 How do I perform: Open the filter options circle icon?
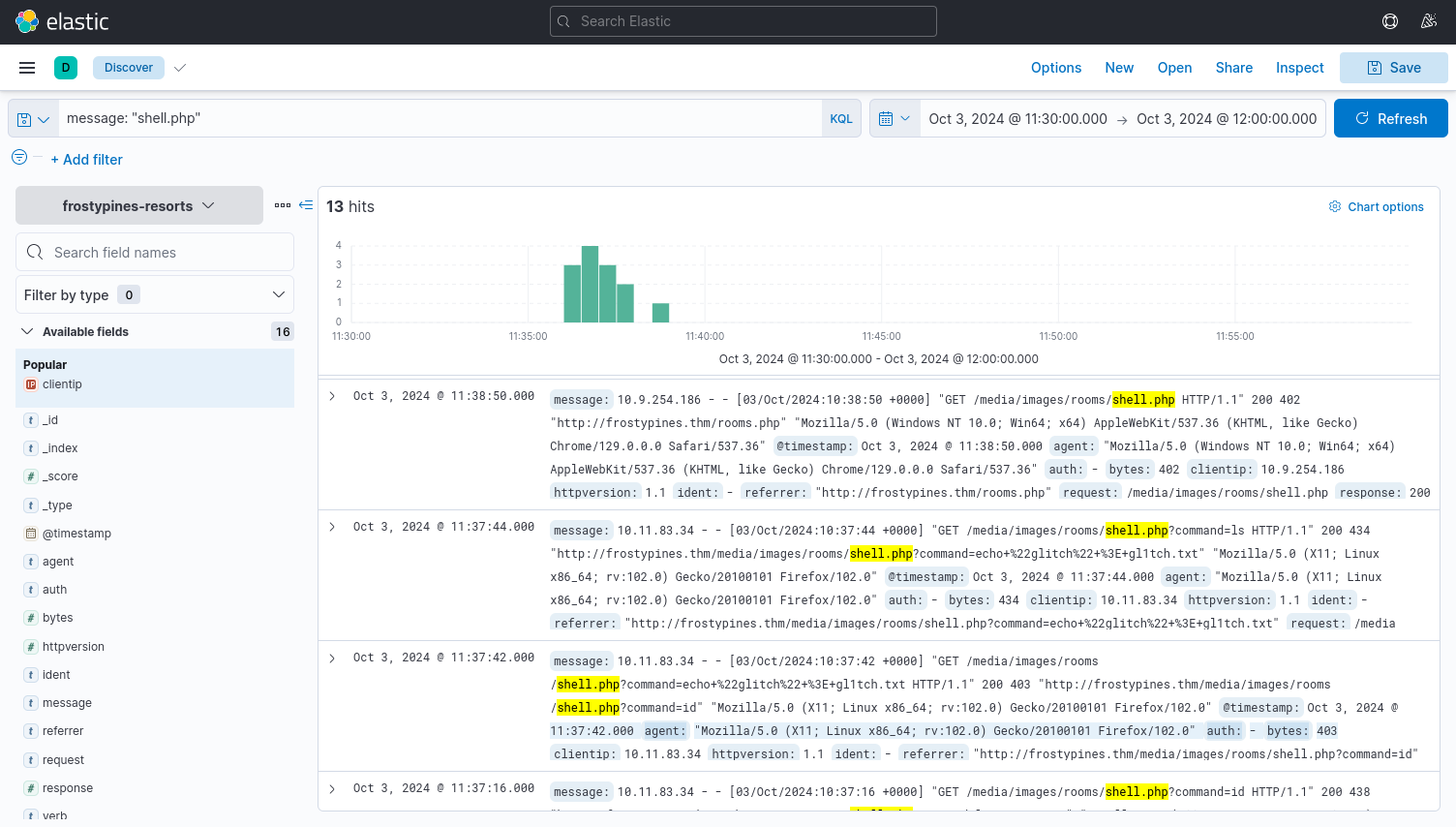pyautogui.click(x=19, y=157)
